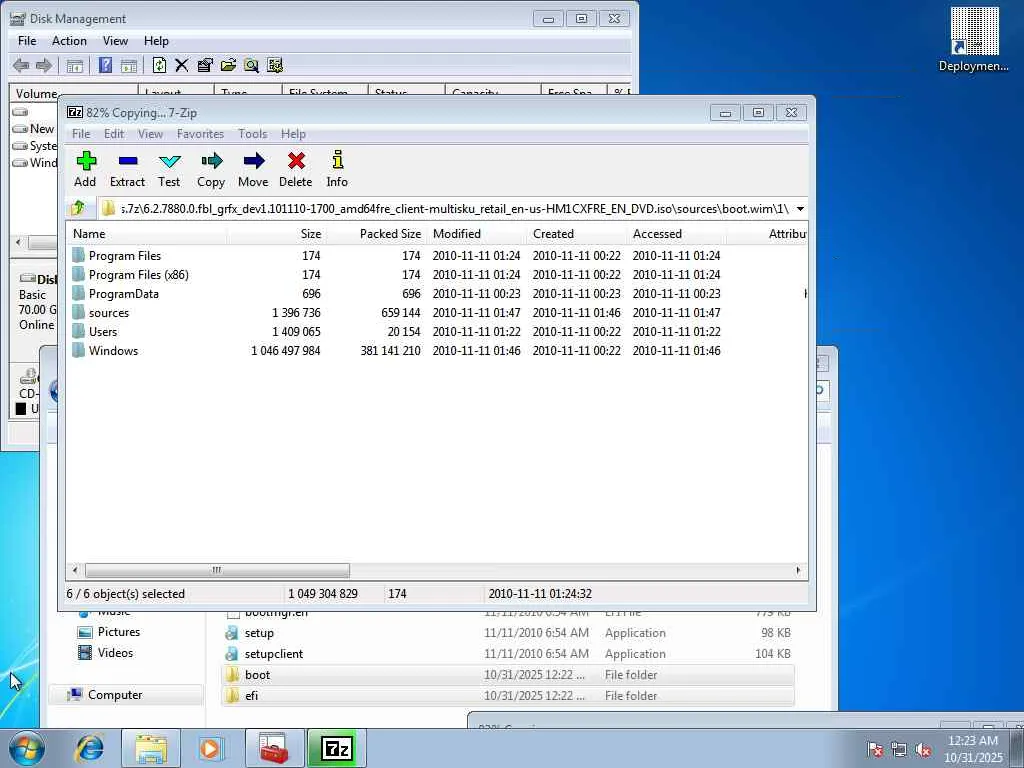This screenshot has height=768, width=1024.
Task: Click the settings list icon in Disk Management toolbar
Action: click(275, 65)
